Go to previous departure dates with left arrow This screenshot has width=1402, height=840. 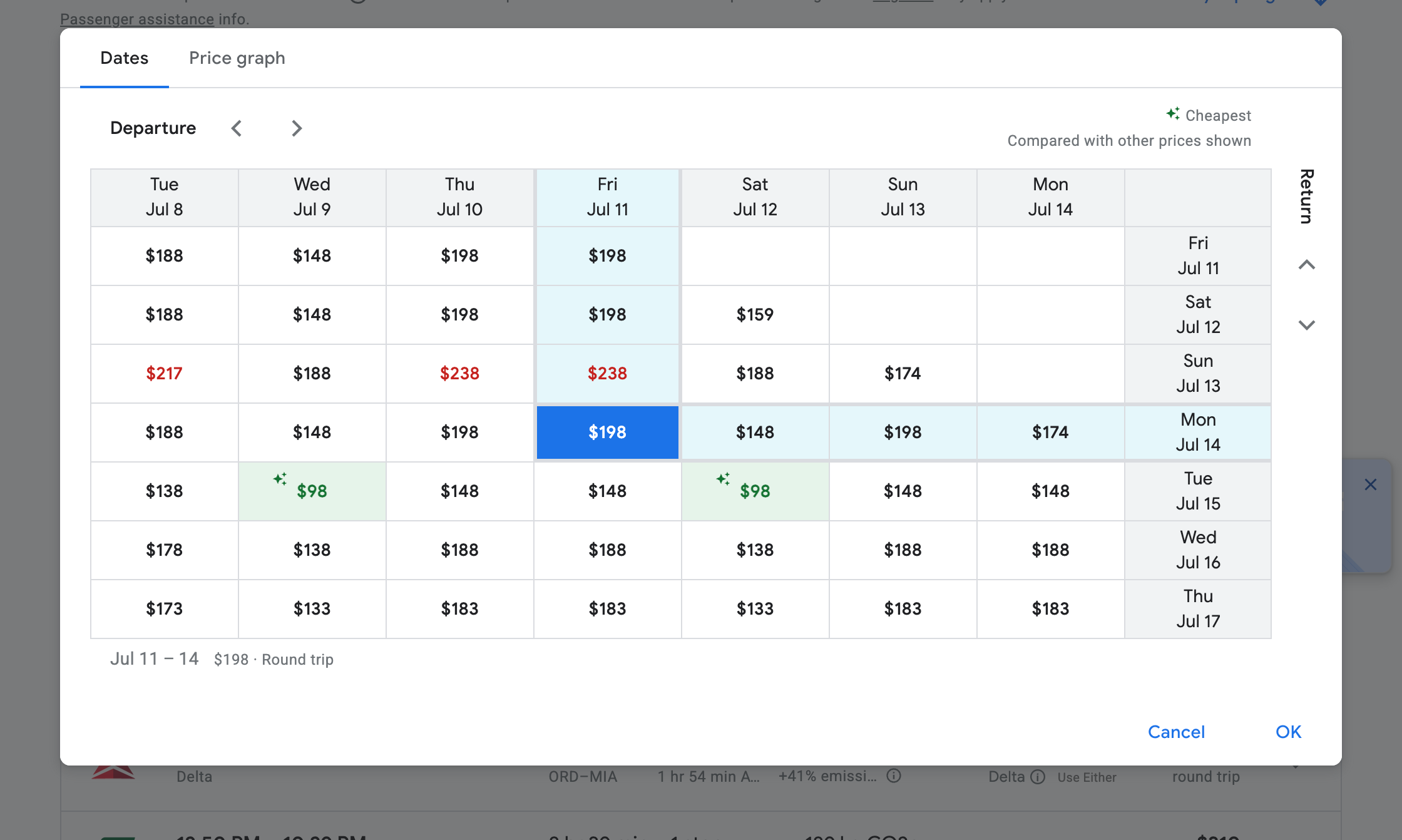tap(237, 128)
